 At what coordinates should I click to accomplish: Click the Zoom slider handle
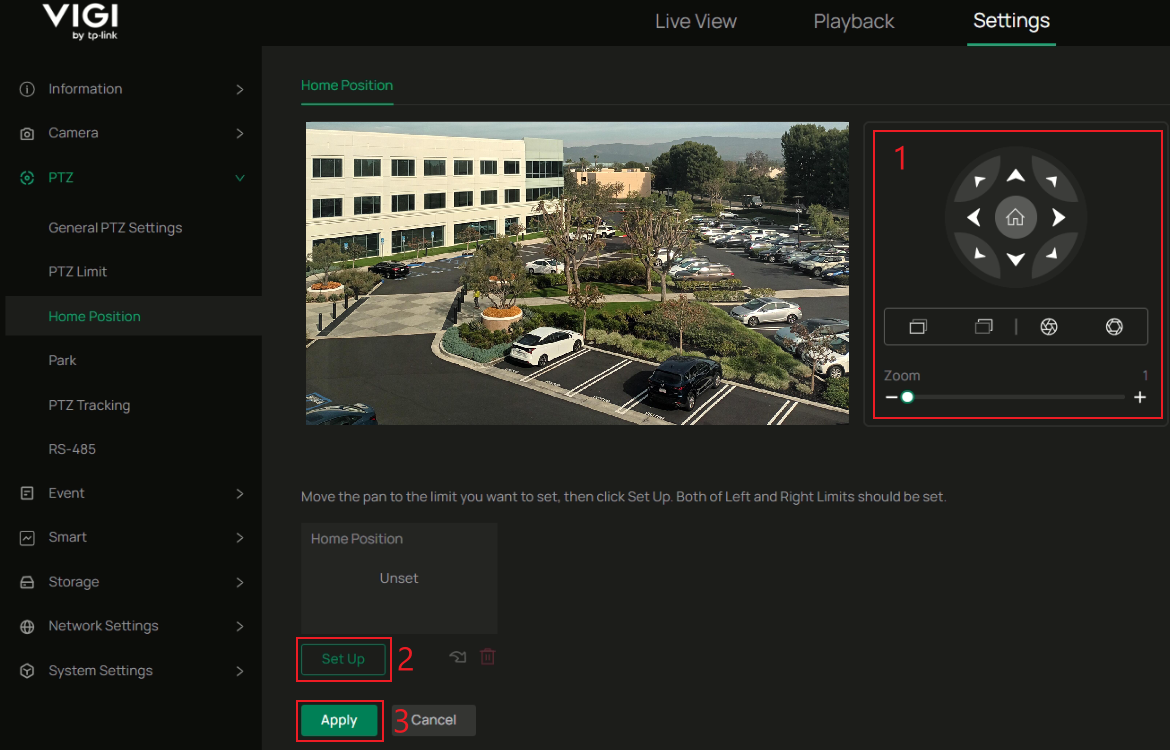coord(907,397)
